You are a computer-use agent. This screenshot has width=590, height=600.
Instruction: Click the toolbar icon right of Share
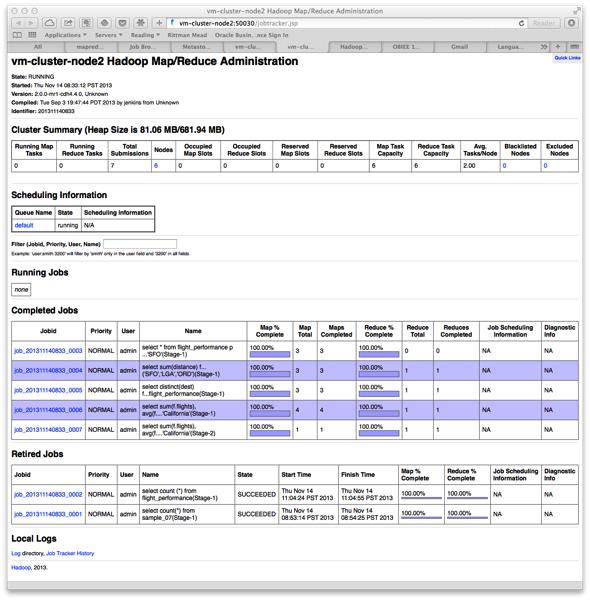86,23
